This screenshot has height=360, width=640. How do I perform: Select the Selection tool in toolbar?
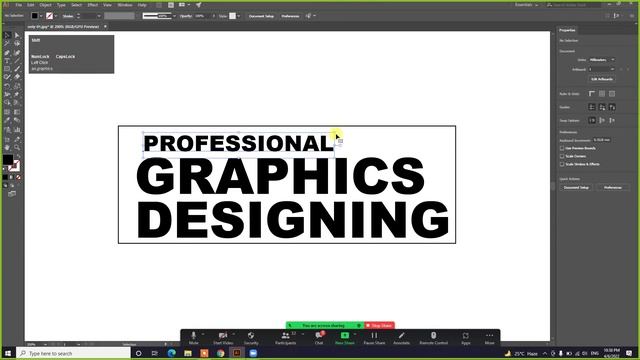click(x=7, y=35)
